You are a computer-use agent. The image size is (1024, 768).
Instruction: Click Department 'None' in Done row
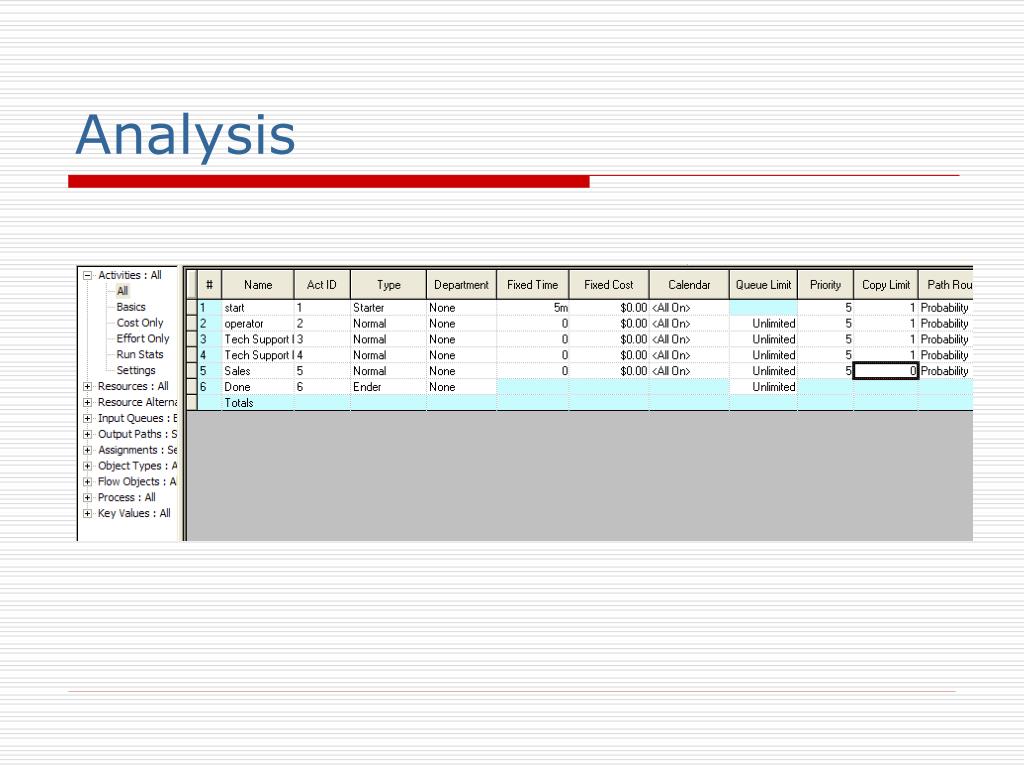[461, 387]
